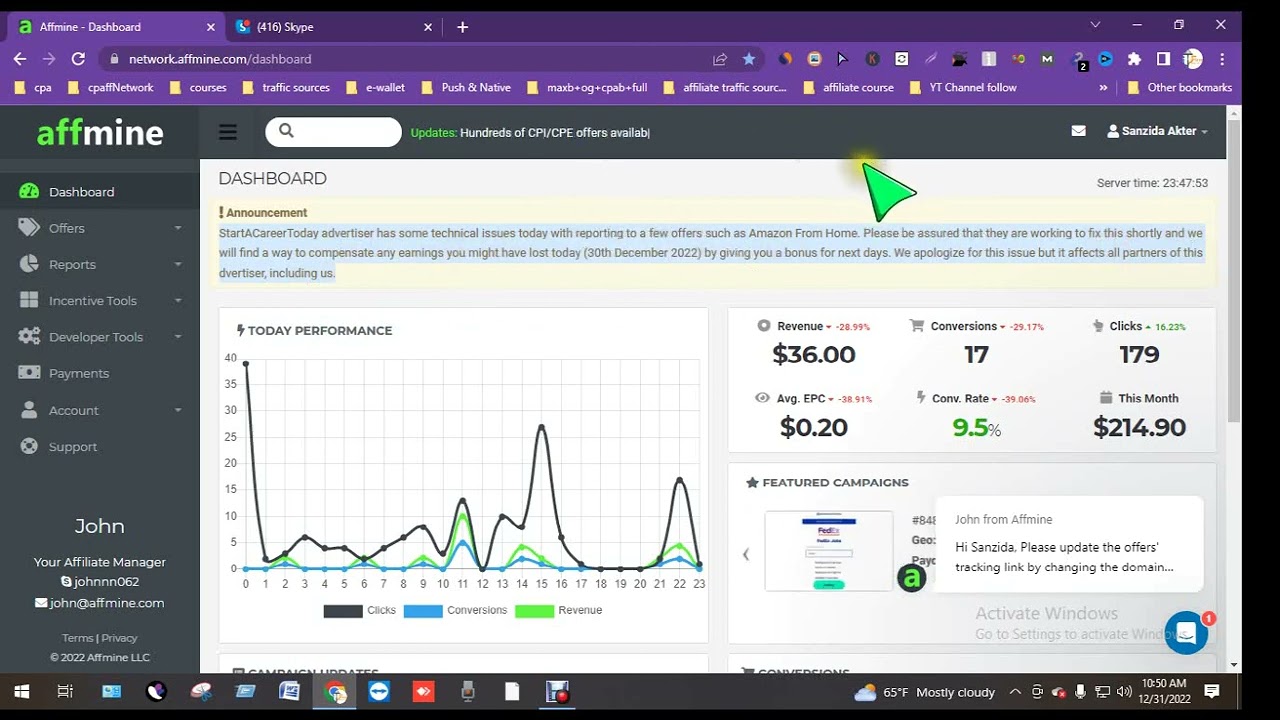Click the volume speaker tray icon

[1123, 692]
